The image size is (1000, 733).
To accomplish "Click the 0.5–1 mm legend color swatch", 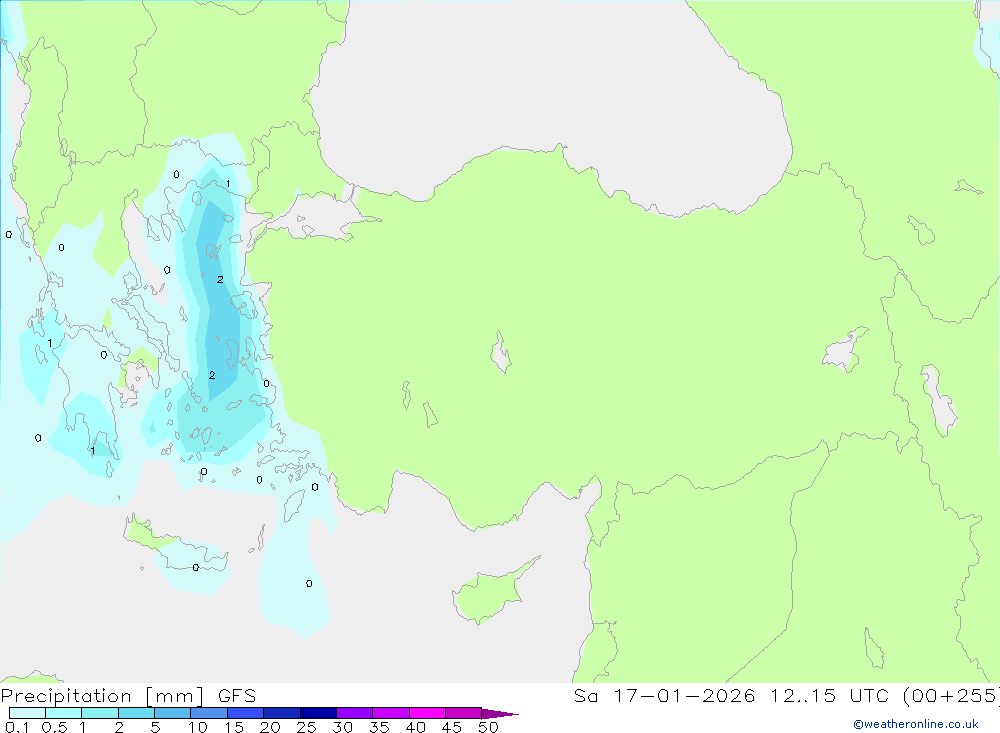I will [64, 713].
